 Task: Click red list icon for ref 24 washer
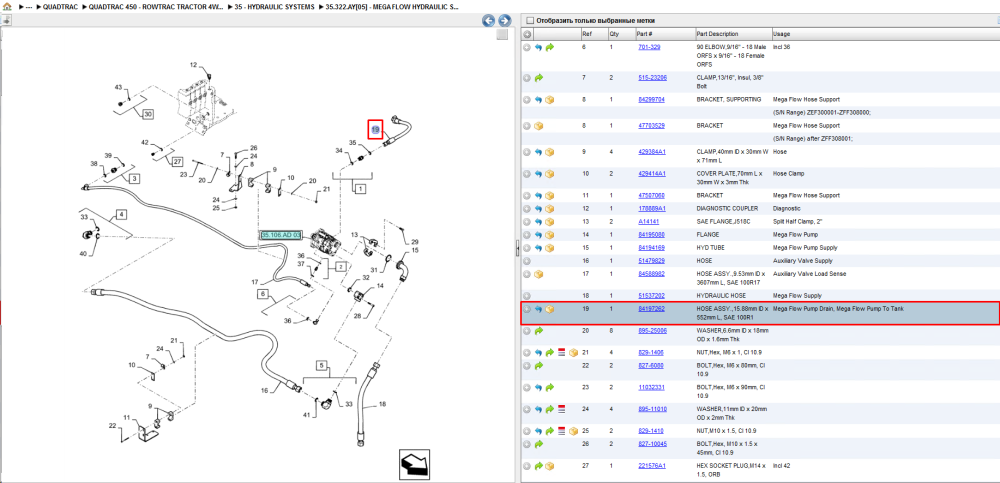[x=562, y=409]
